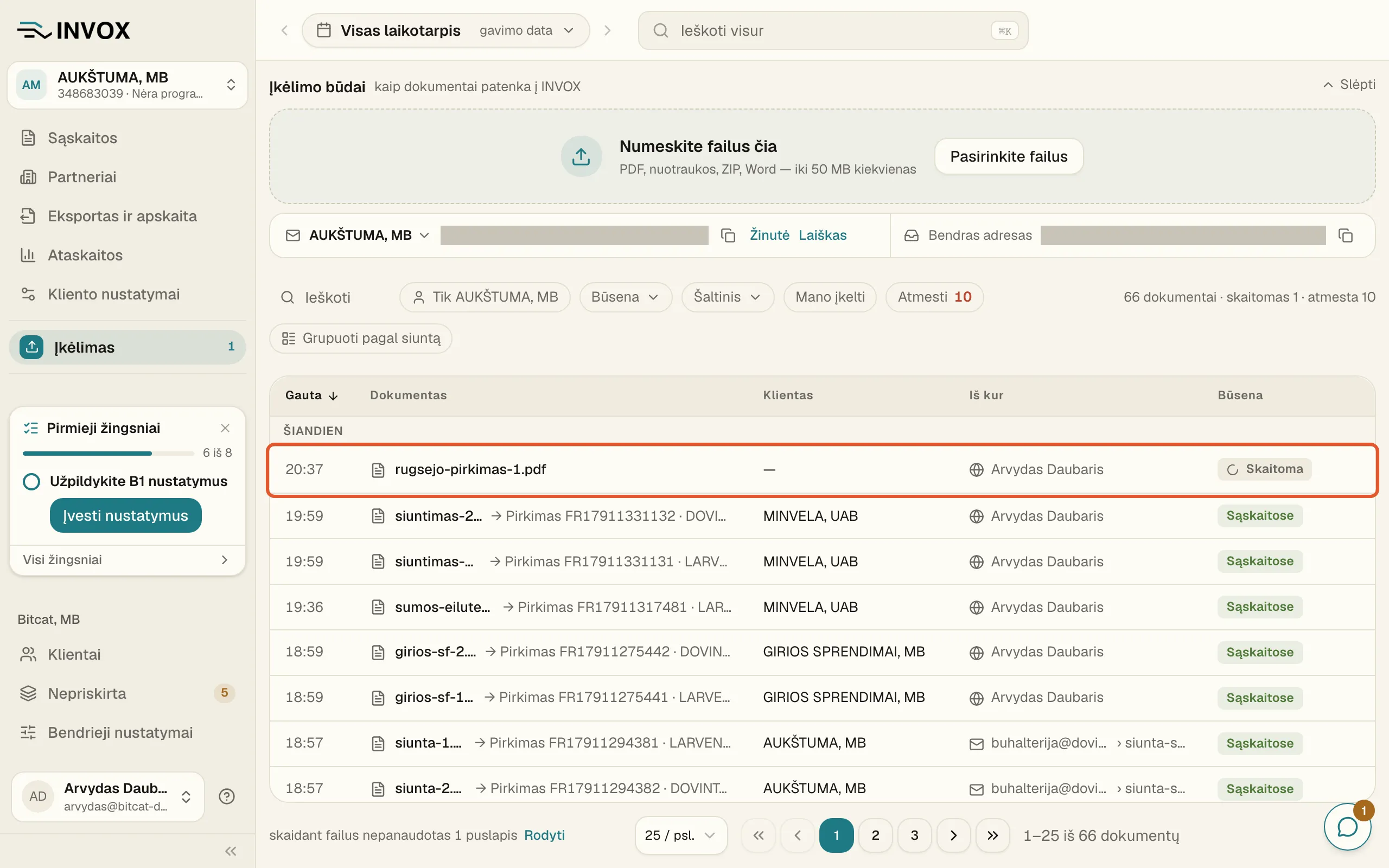
Task: Open the Žinutė link
Action: pos(769,235)
